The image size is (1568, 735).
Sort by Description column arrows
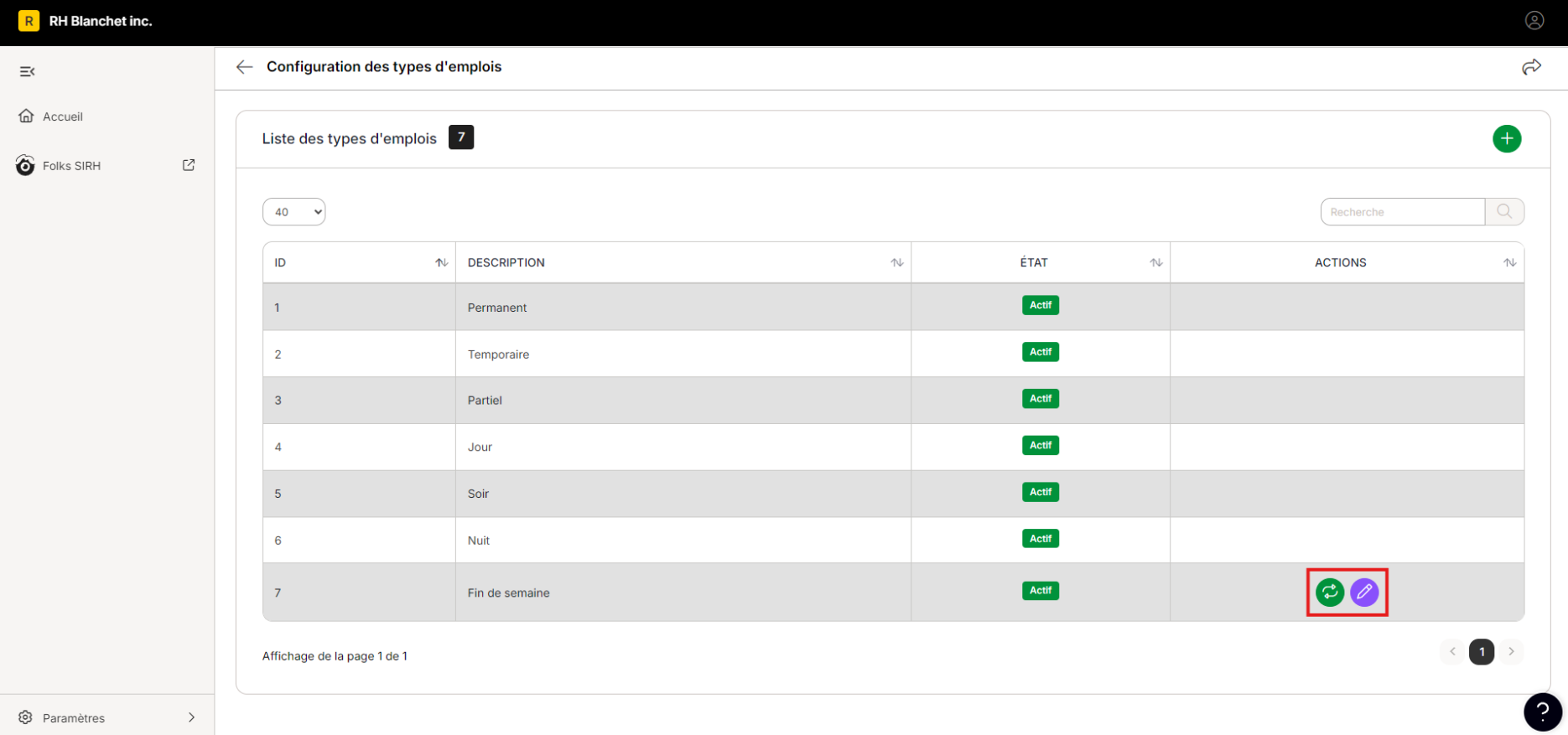896,262
